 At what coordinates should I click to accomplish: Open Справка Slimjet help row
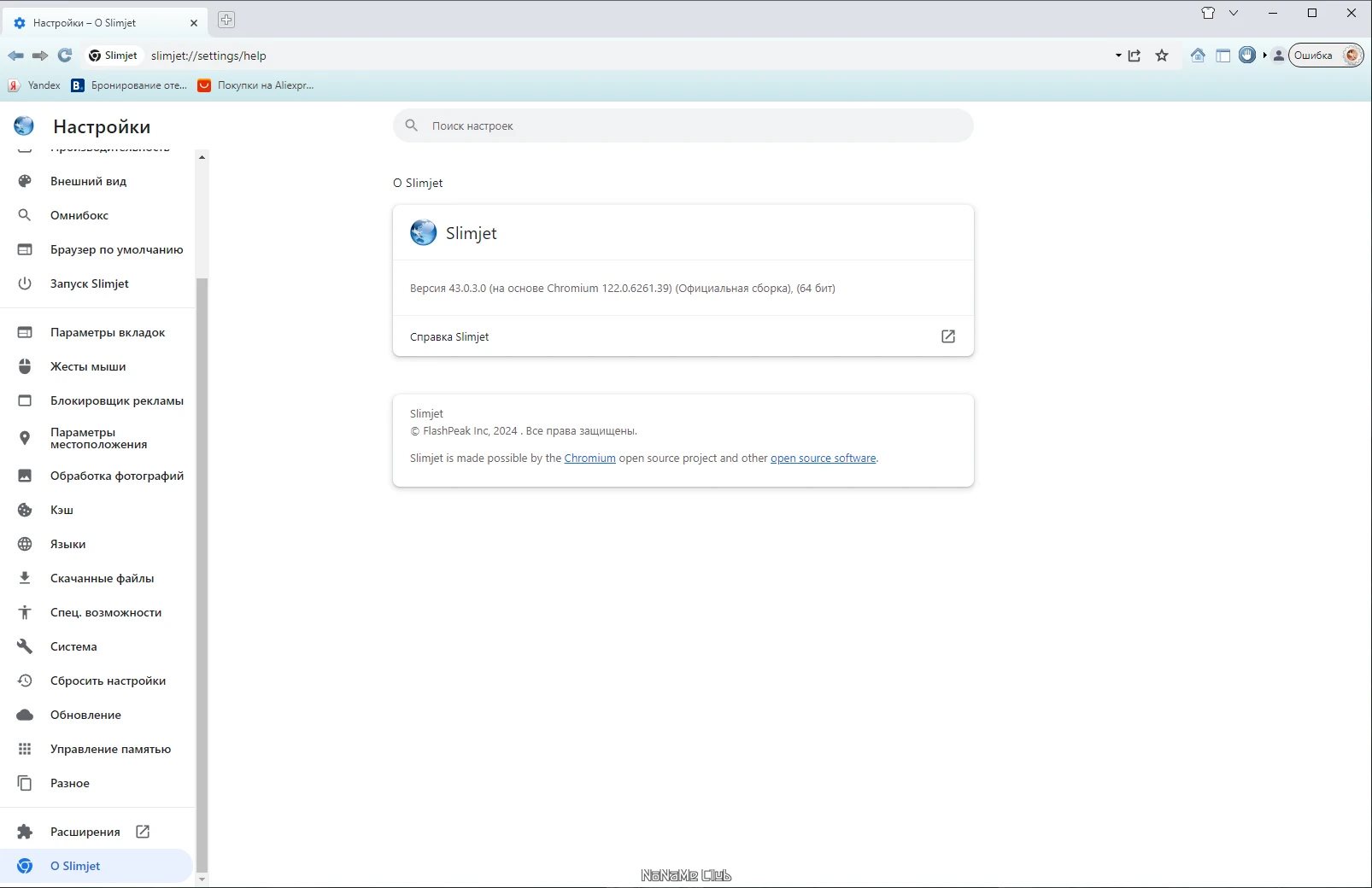coord(683,336)
